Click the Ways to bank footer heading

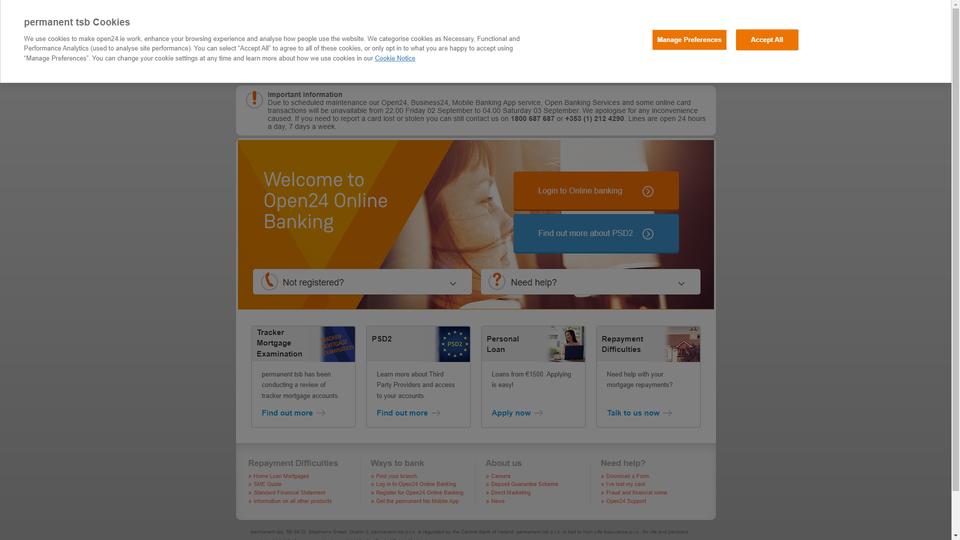tap(397, 463)
